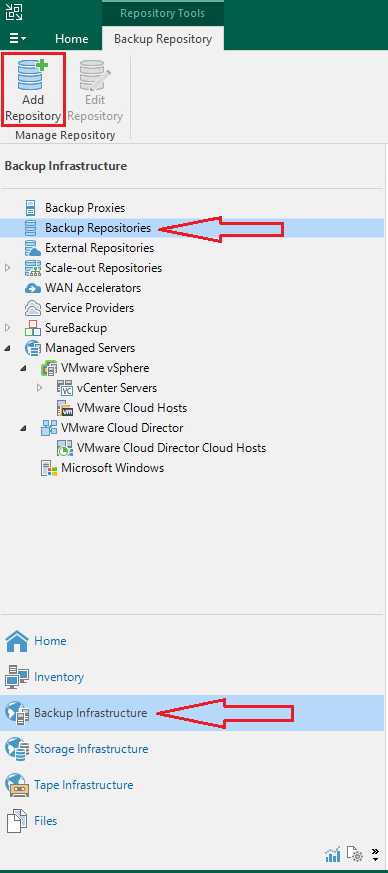The image size is (388, 873).
Task: Open the main hamburger menu dropdown
Action: tap(18, 38)
